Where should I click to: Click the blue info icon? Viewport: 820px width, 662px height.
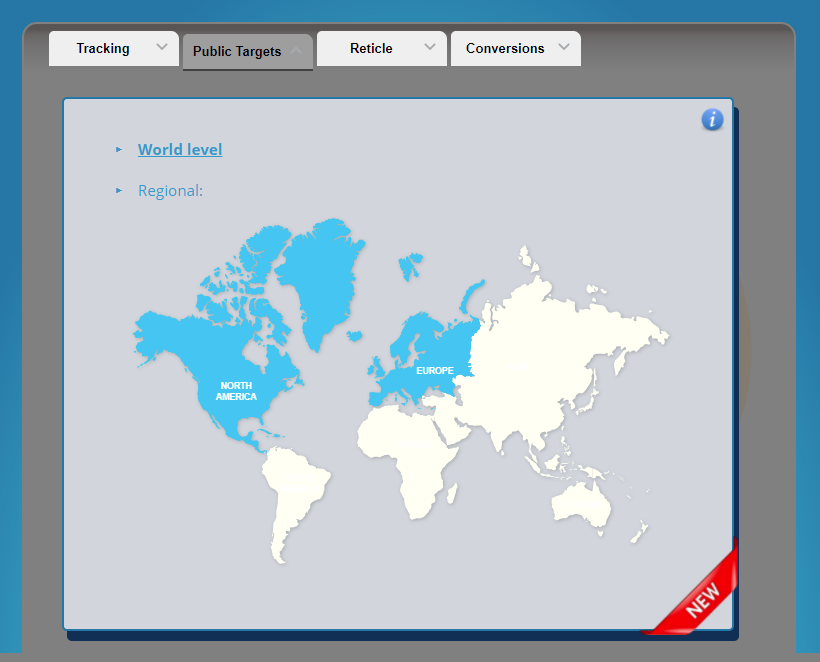(x=712, y=119)
